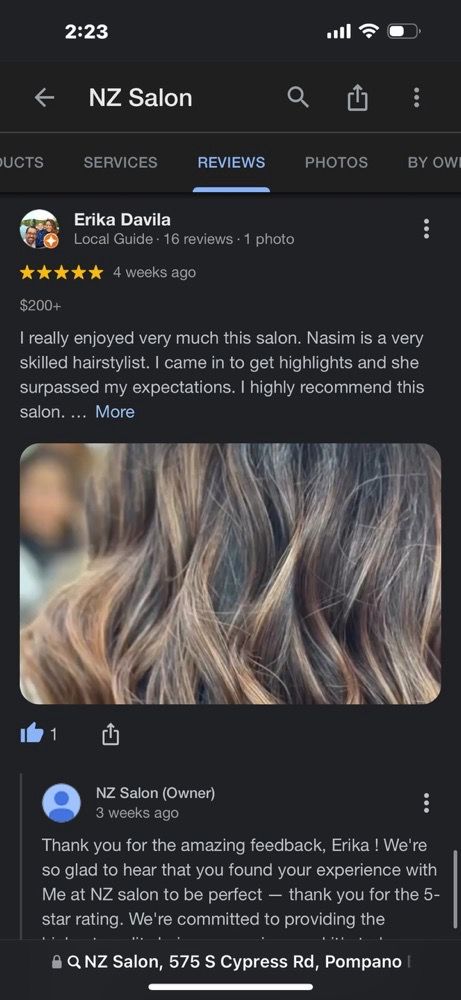Screen dimensions: 461x1000
Task: View Erika Davila's reviewer profile name
Action: (x=122, y=220)
